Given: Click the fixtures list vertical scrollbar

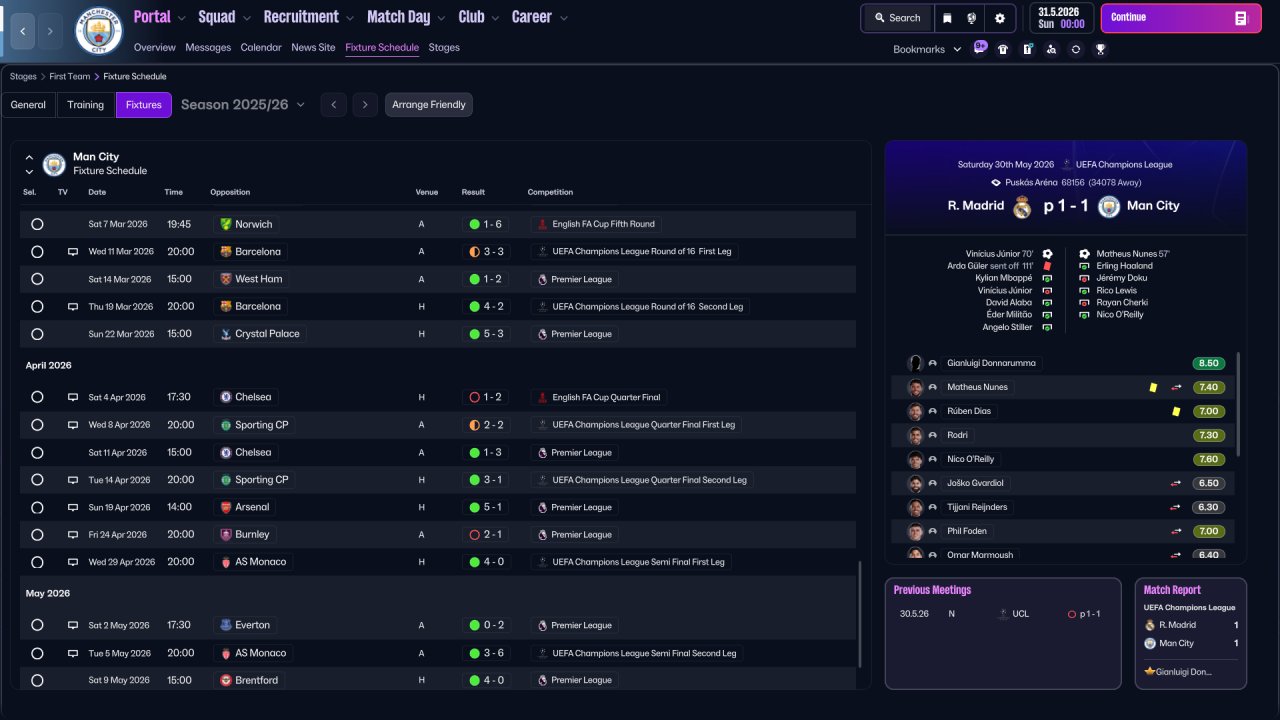Looking at the screenshot, I should pyautogui.click(x=860, y=614).
